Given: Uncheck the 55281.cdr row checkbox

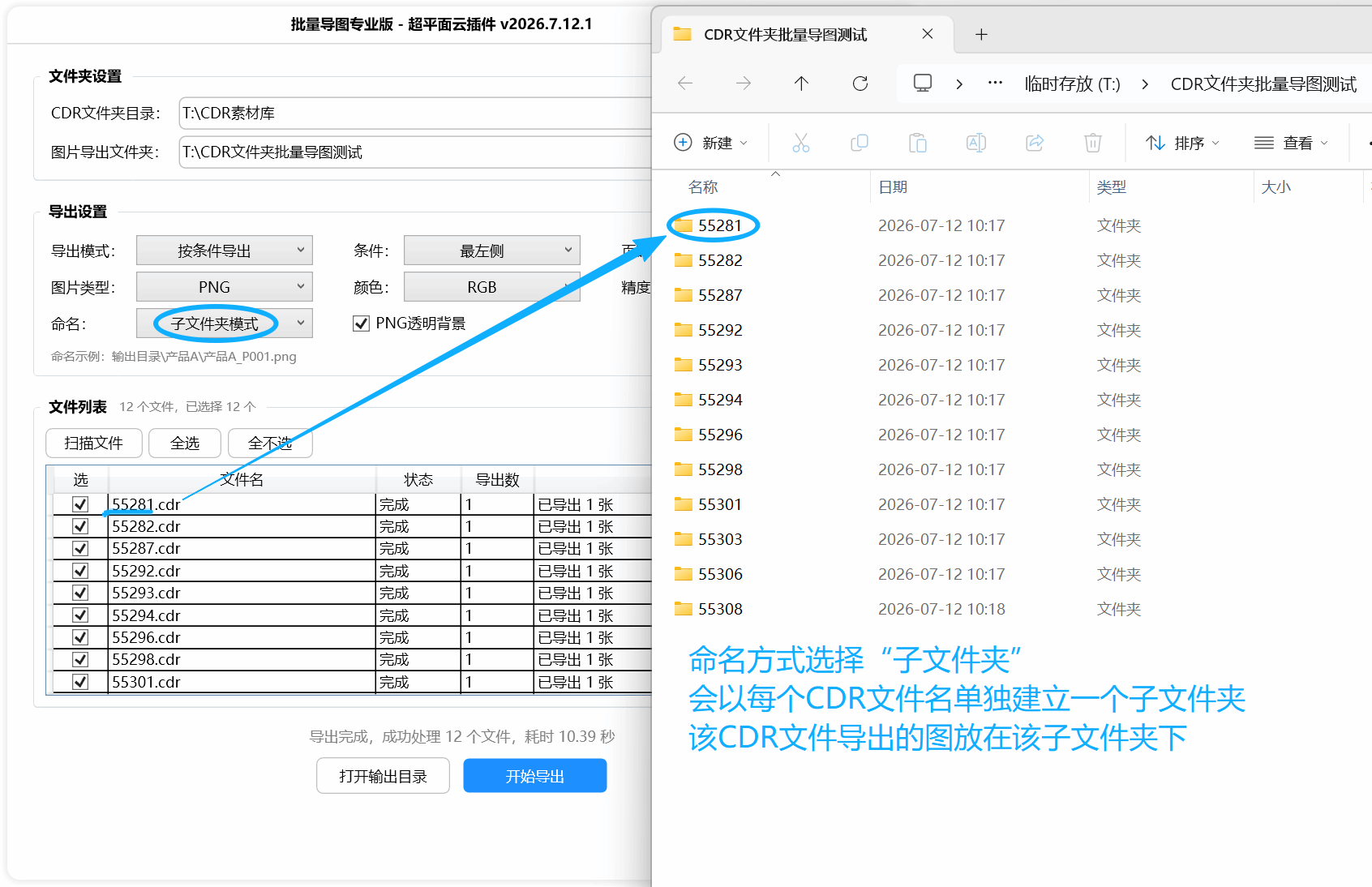Looking at the screenshot, I should pos(80,504).
